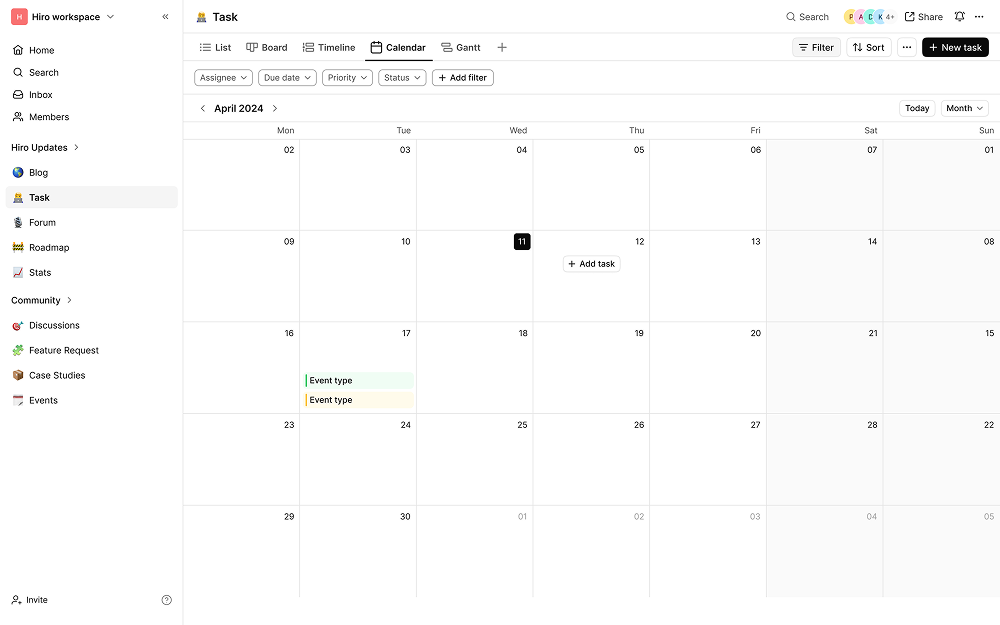This screenshot has width=1000, height=625.
Task: Toggle the Filter button
Action: 816,48
